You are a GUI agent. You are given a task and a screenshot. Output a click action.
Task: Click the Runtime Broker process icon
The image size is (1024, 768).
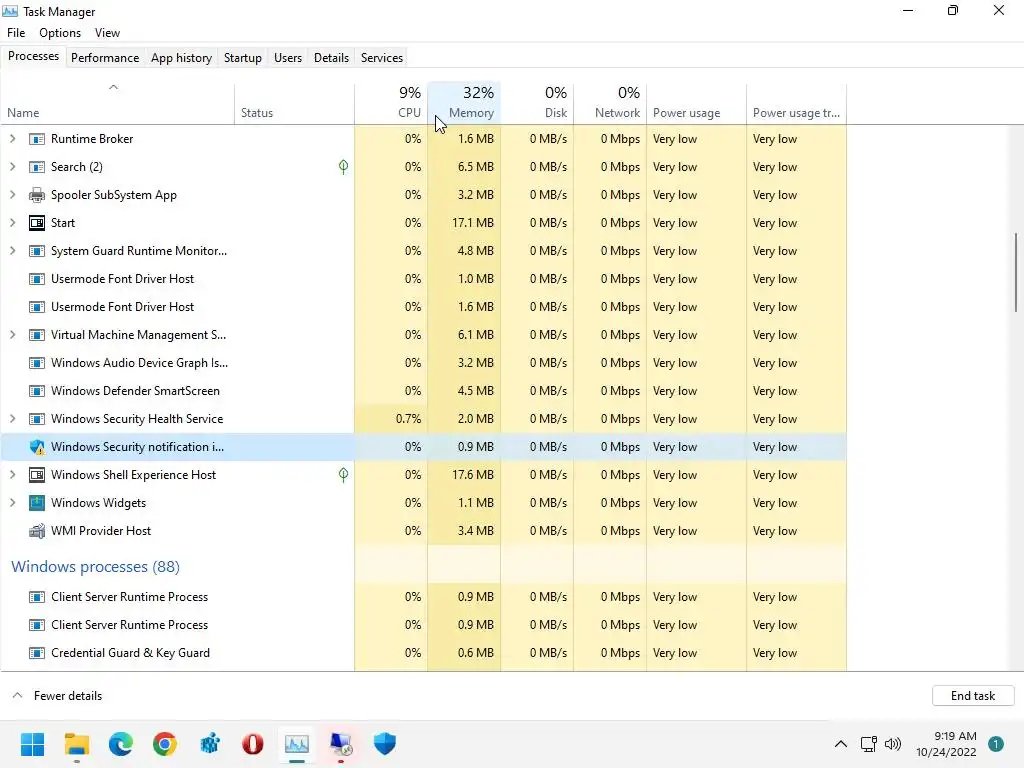[x=37, y=139]
